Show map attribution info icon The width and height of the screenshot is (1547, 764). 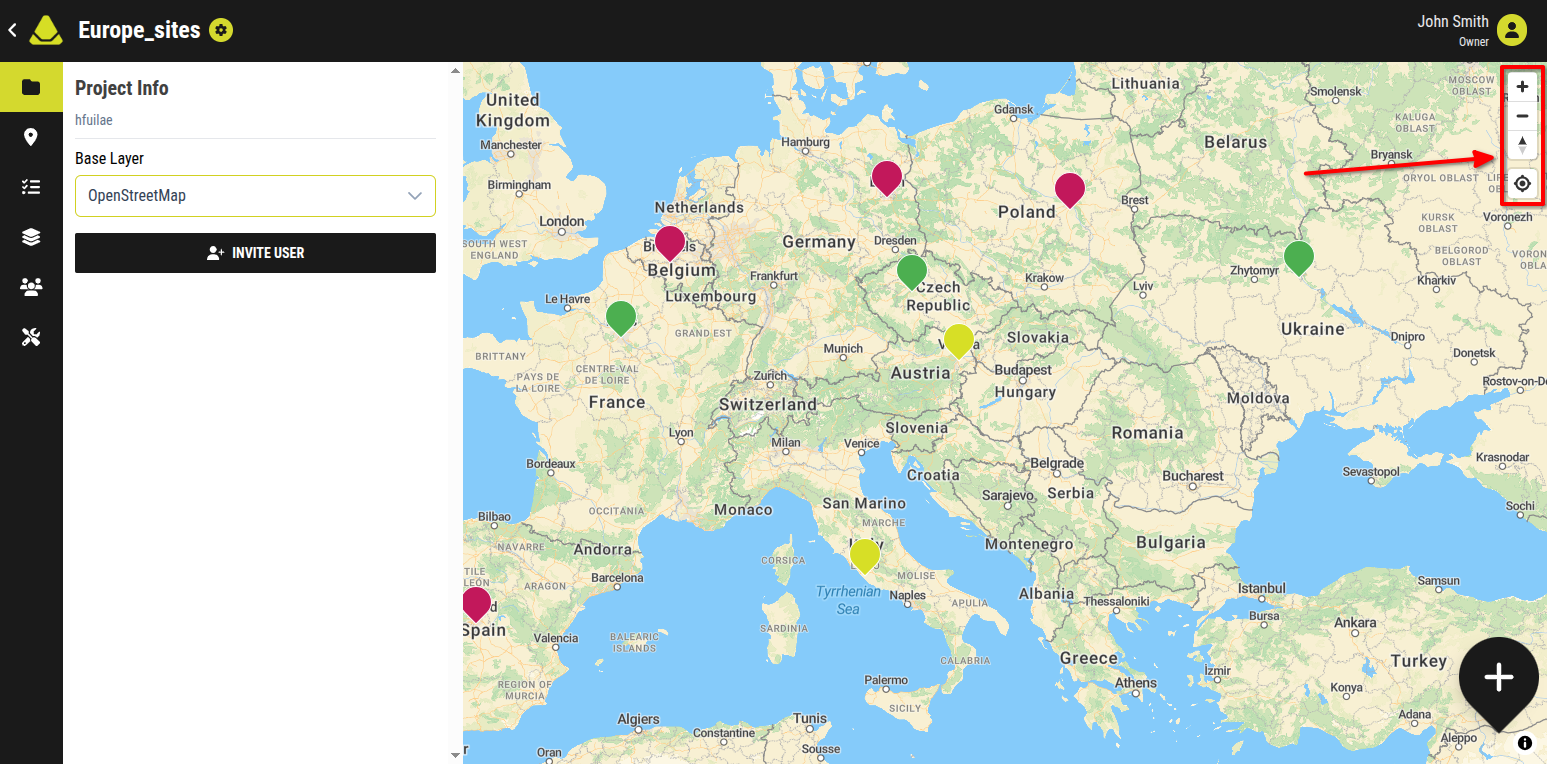[1525, 743]
